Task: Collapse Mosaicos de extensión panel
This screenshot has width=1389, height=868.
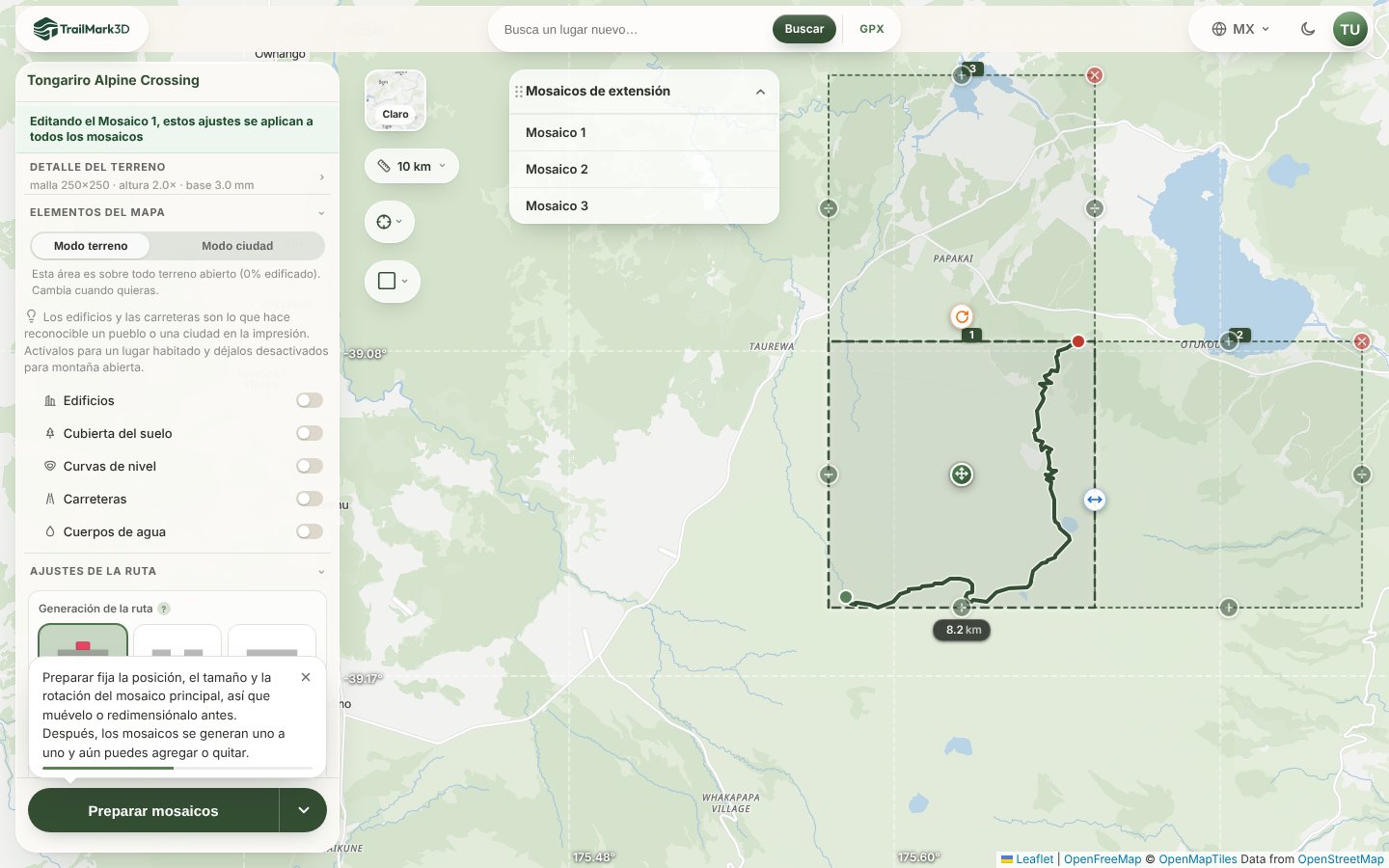Action: (x=760, y=92)
